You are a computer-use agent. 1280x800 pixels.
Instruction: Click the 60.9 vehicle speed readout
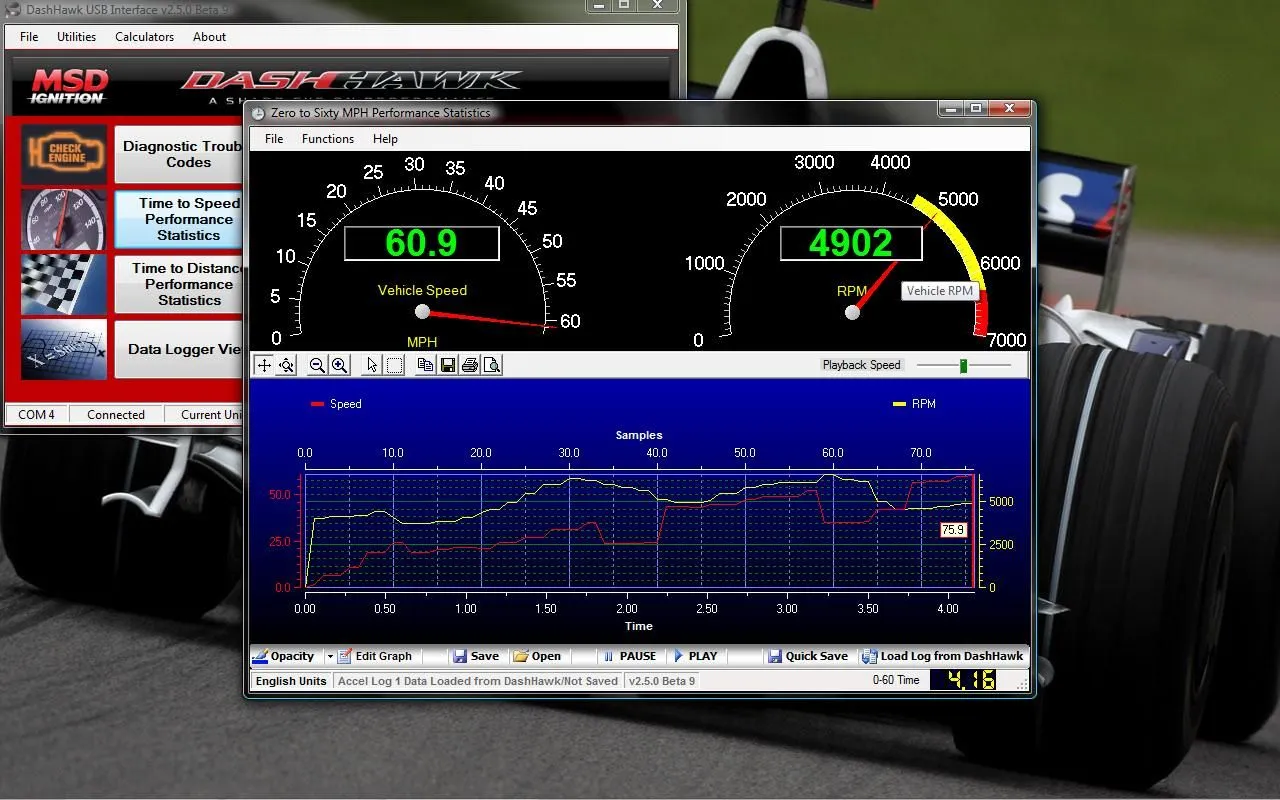(421, 243)
